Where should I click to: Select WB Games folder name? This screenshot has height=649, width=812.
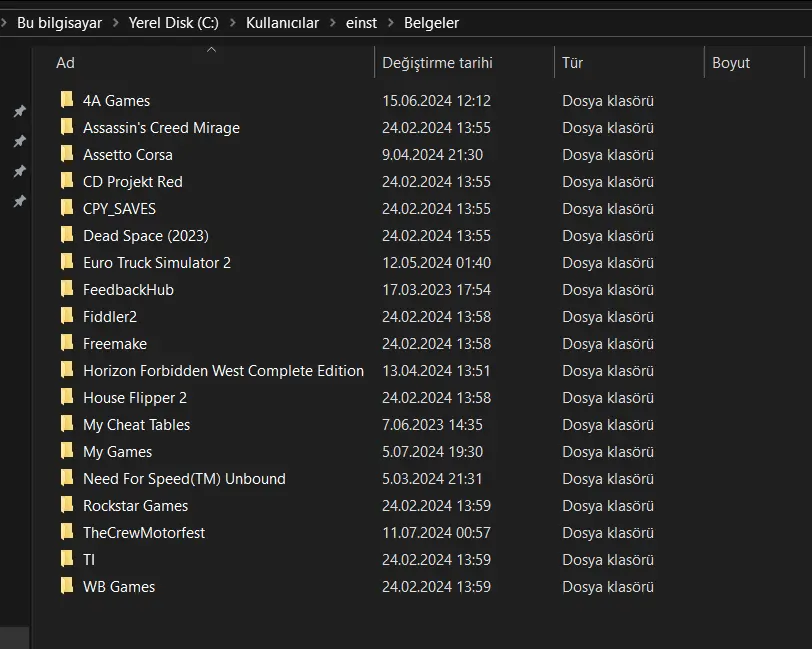click(119, 587)
